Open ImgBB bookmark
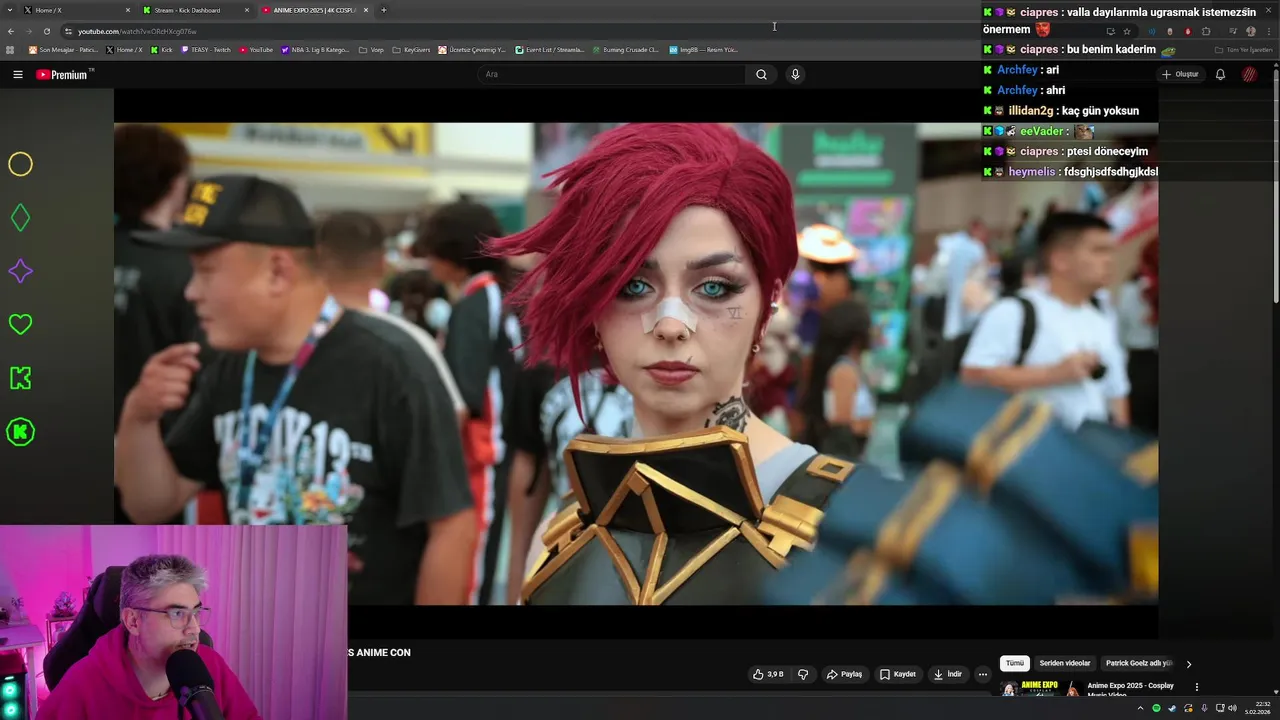This screenshot has height=720, width=1280. coord(703,49)
